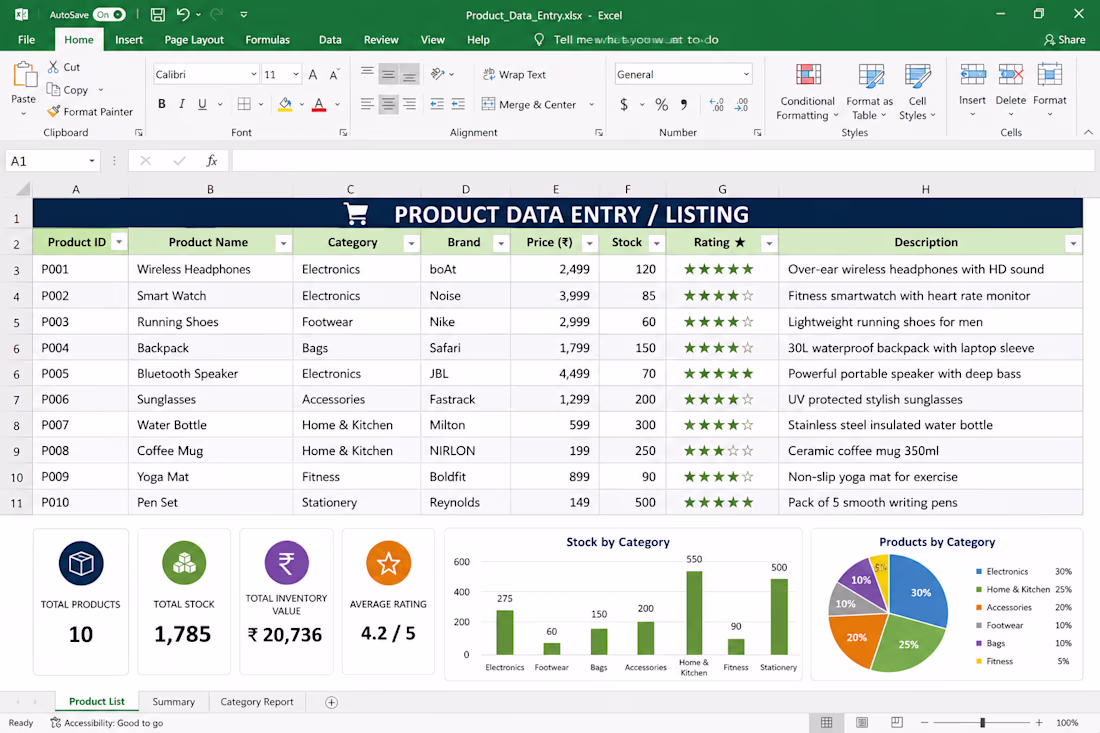Add new sheet with plus icon
1100x733 pixels.
332,702
